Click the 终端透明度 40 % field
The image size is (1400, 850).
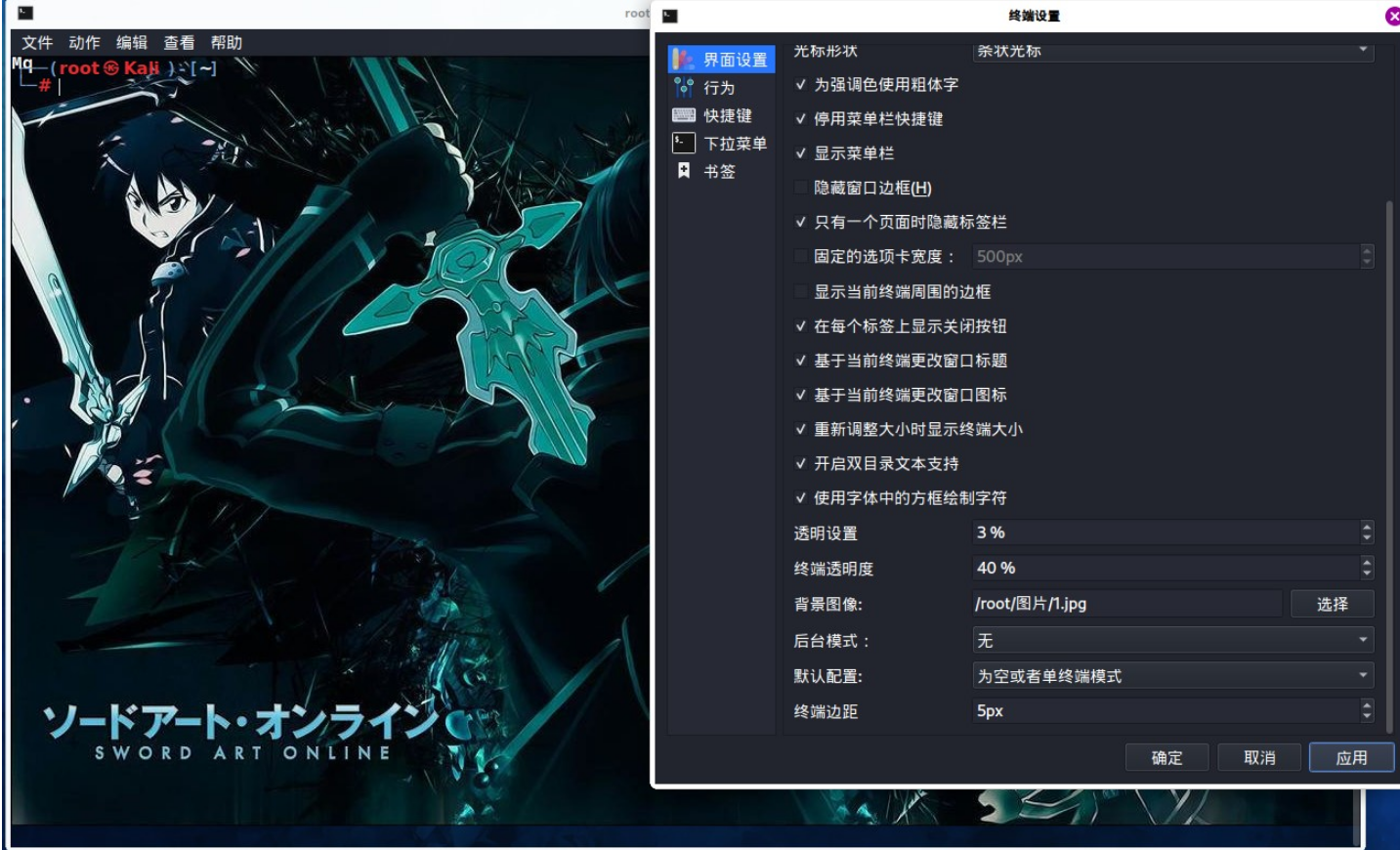coord(1166,568)
